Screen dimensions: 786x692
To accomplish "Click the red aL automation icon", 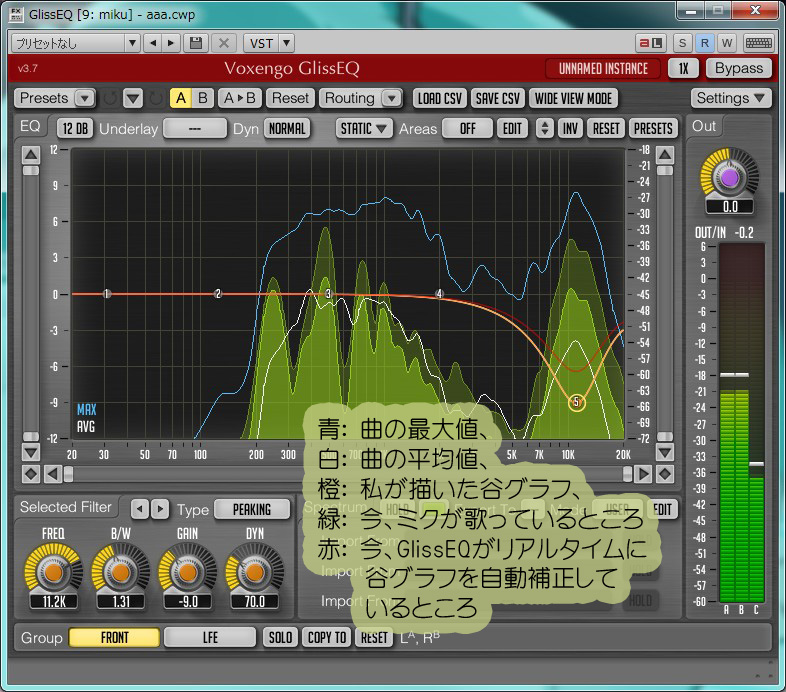I will pyautogui.click(x=650, y=43).
